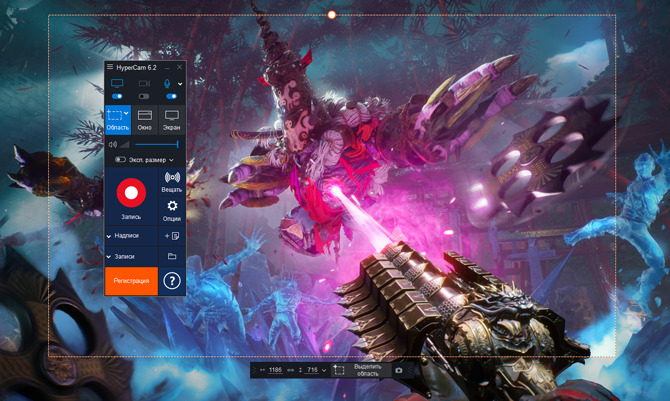The image size is (670, 401).
Task: Toggle webcam capture switch under the camera icon
Action: pyautogui.click(x=144, y=96)
